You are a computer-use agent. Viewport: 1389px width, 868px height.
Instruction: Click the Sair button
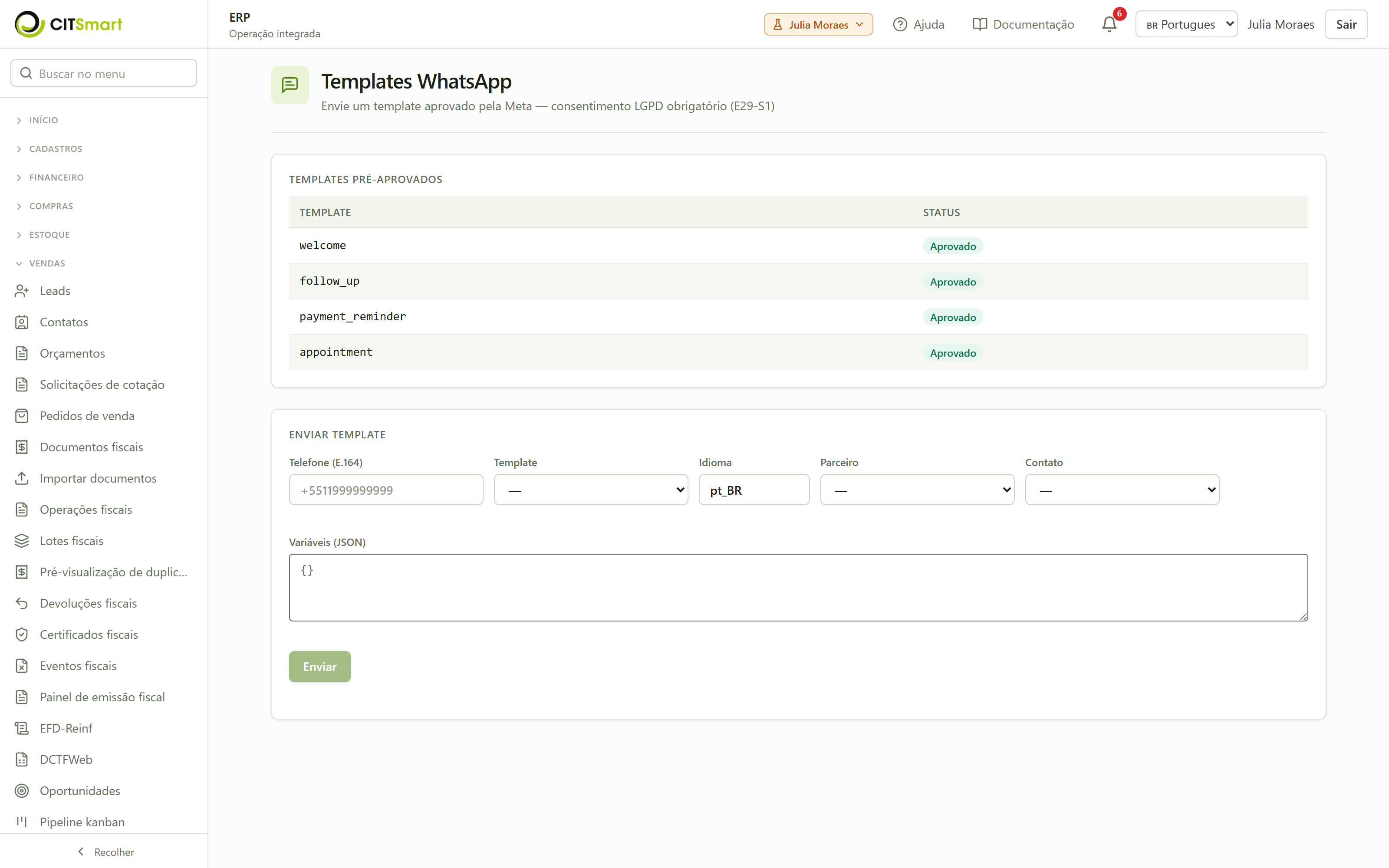point(1346,24)
